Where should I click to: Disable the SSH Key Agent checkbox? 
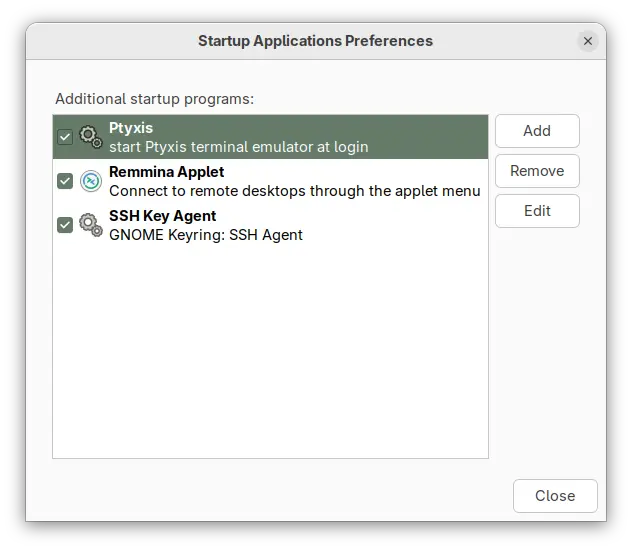tap(65, 225)
